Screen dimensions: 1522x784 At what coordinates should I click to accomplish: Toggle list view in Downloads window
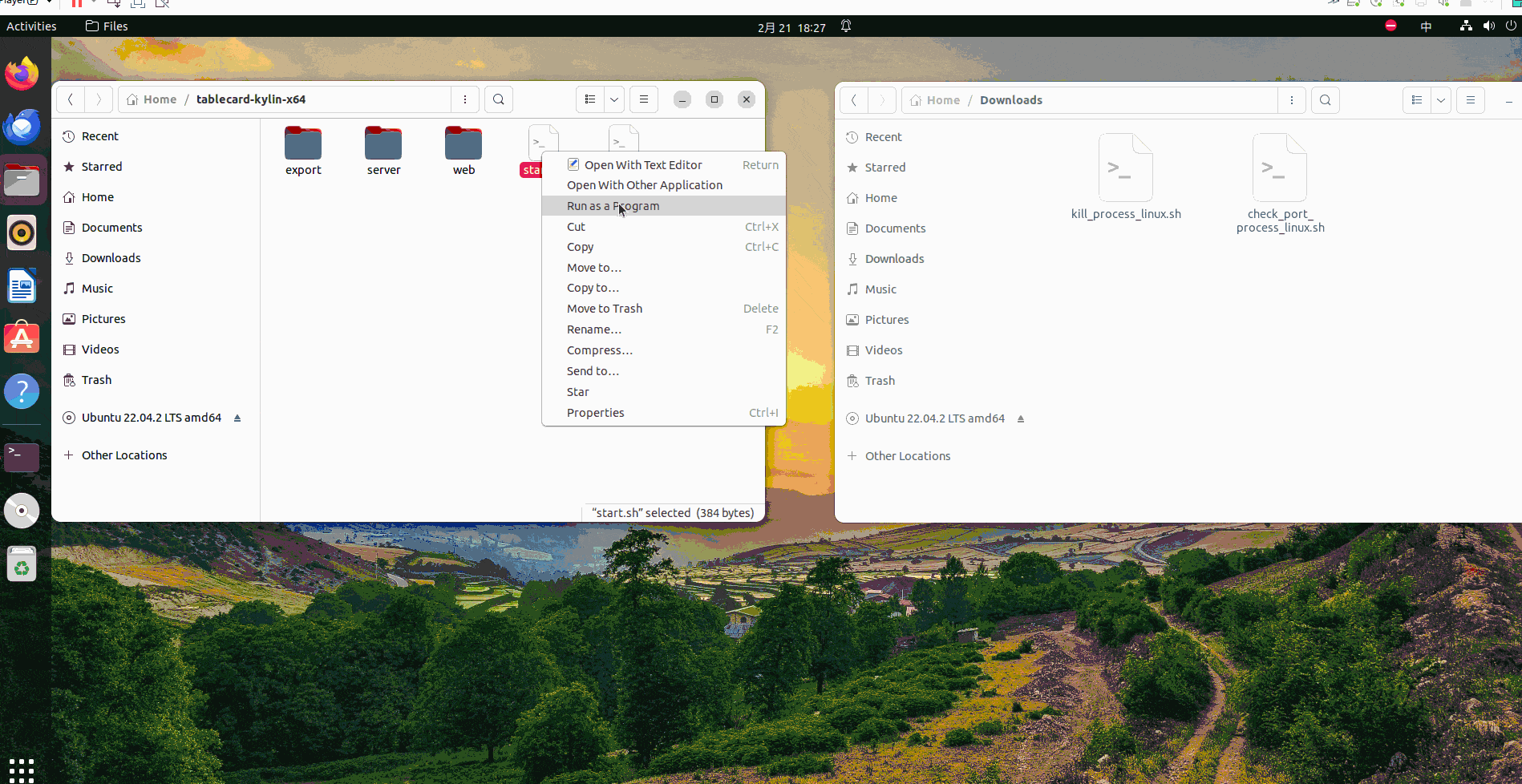(1417, 100)
